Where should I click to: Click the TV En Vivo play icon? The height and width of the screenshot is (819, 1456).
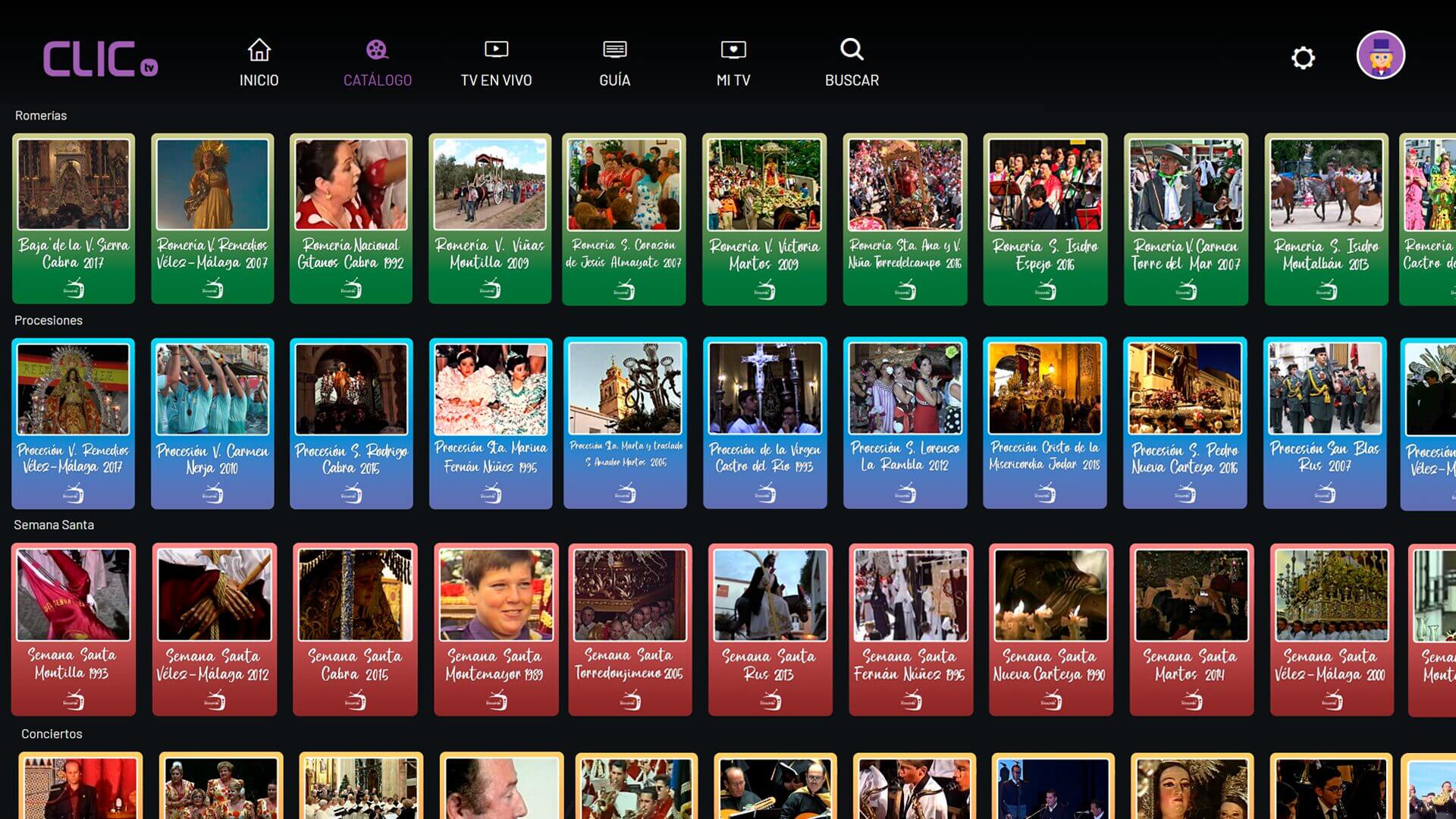496,50
